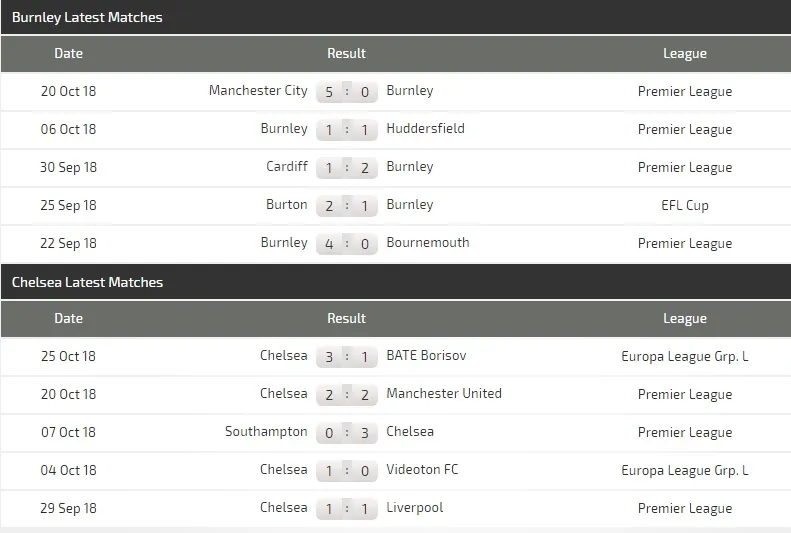Click the EFL Cup league label
The image size is (791, 533).
[x=685, y=205]
